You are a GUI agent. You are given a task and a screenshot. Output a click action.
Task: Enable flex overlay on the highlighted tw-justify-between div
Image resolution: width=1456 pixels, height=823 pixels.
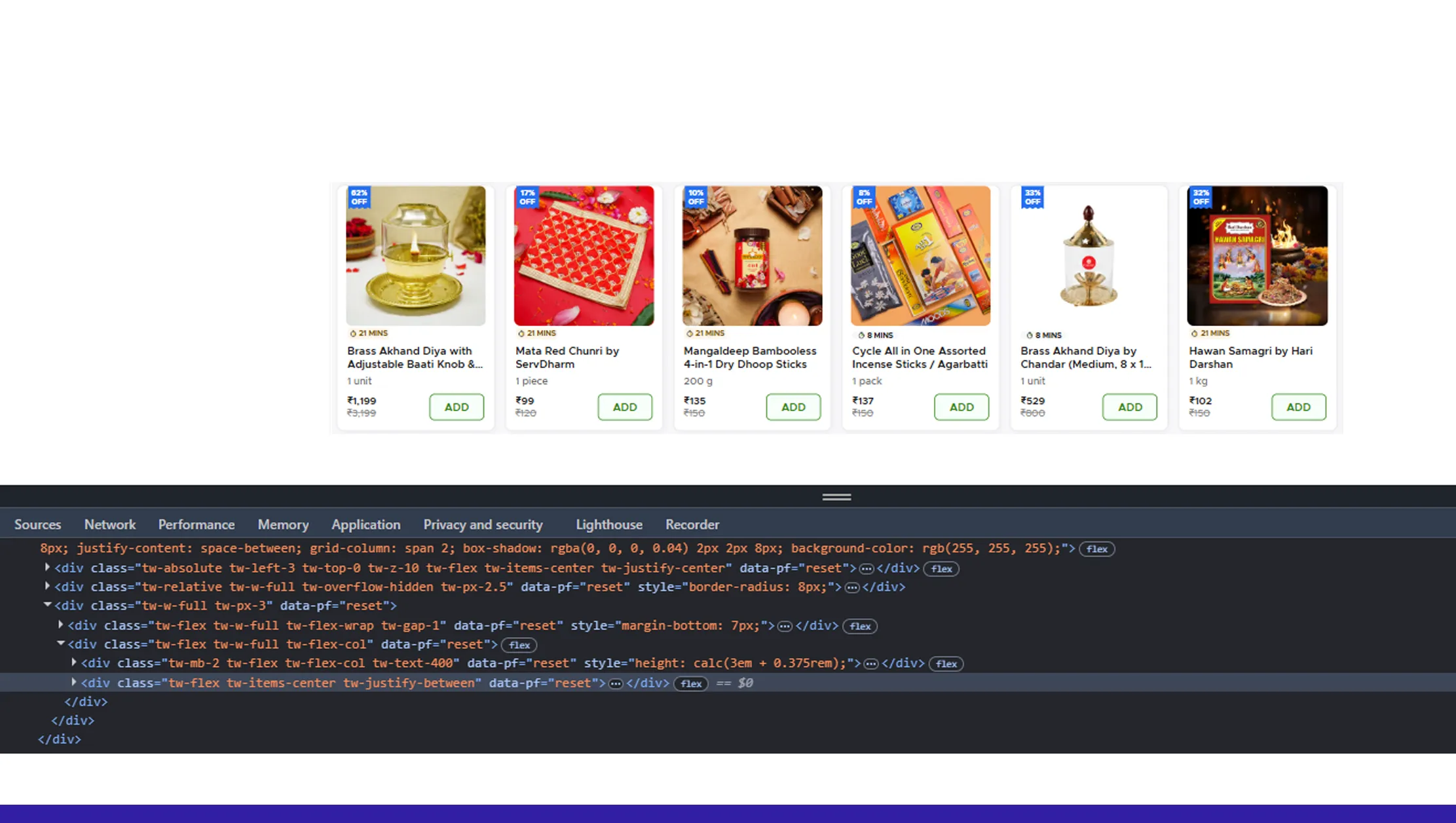[691, 684]
